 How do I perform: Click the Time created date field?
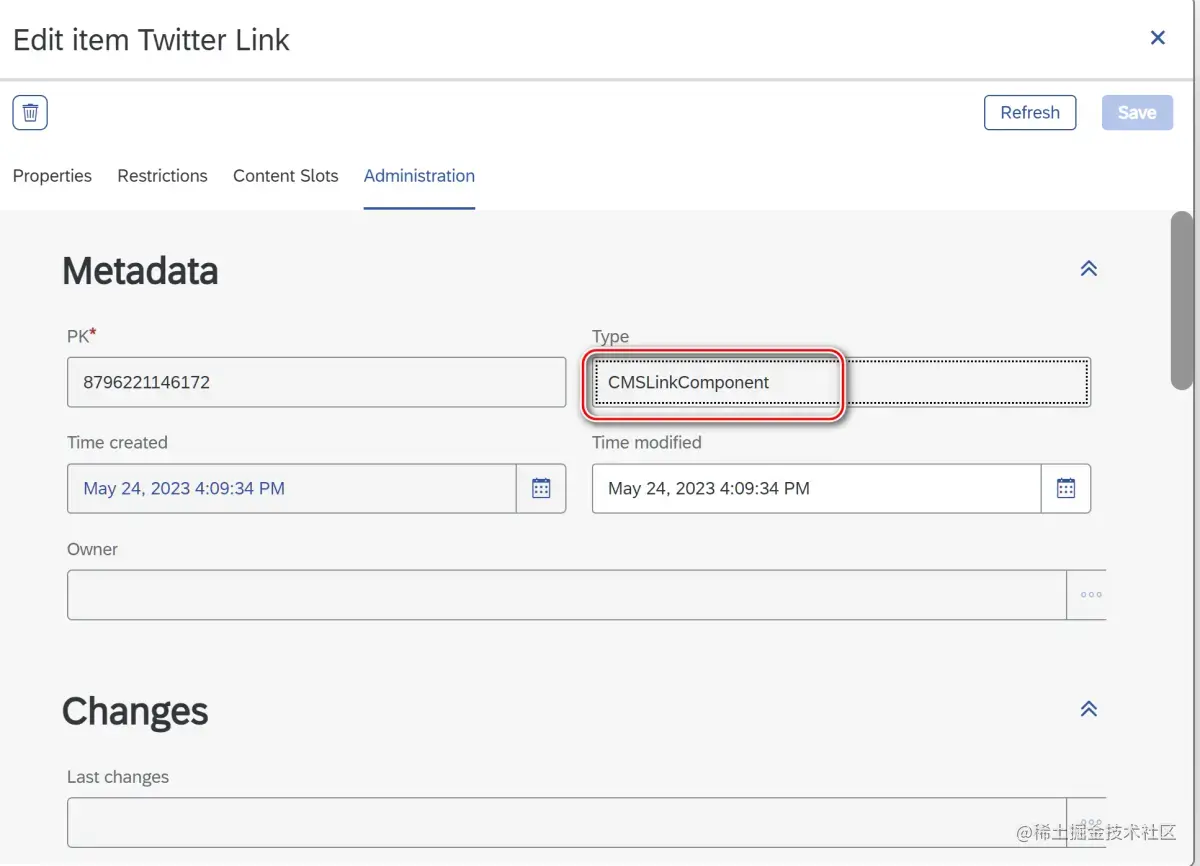(292, 489)
